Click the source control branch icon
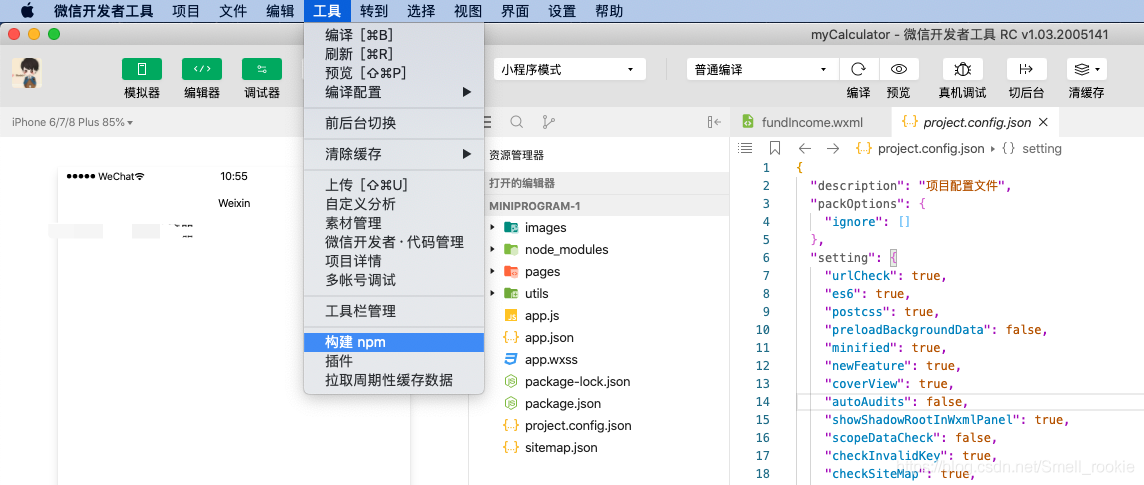Screen dimensions: 1144x485 pos(548,122)
